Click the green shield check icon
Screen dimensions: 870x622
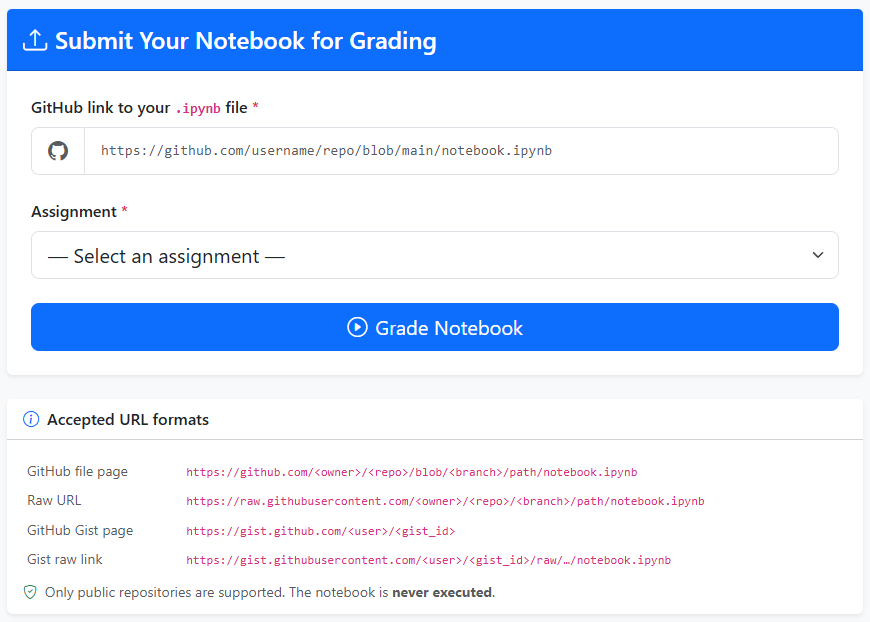[x=30, y=593]
